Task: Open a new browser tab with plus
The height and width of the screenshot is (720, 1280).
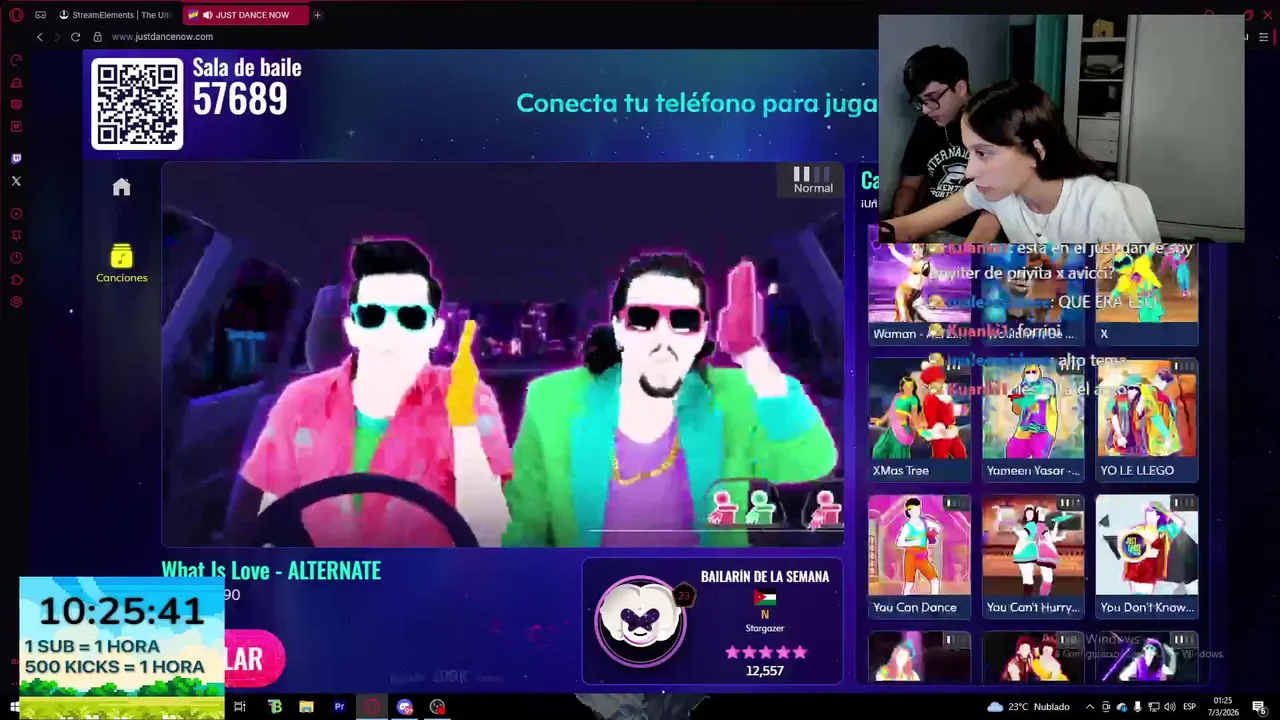Action: click(x=317, y=15)
